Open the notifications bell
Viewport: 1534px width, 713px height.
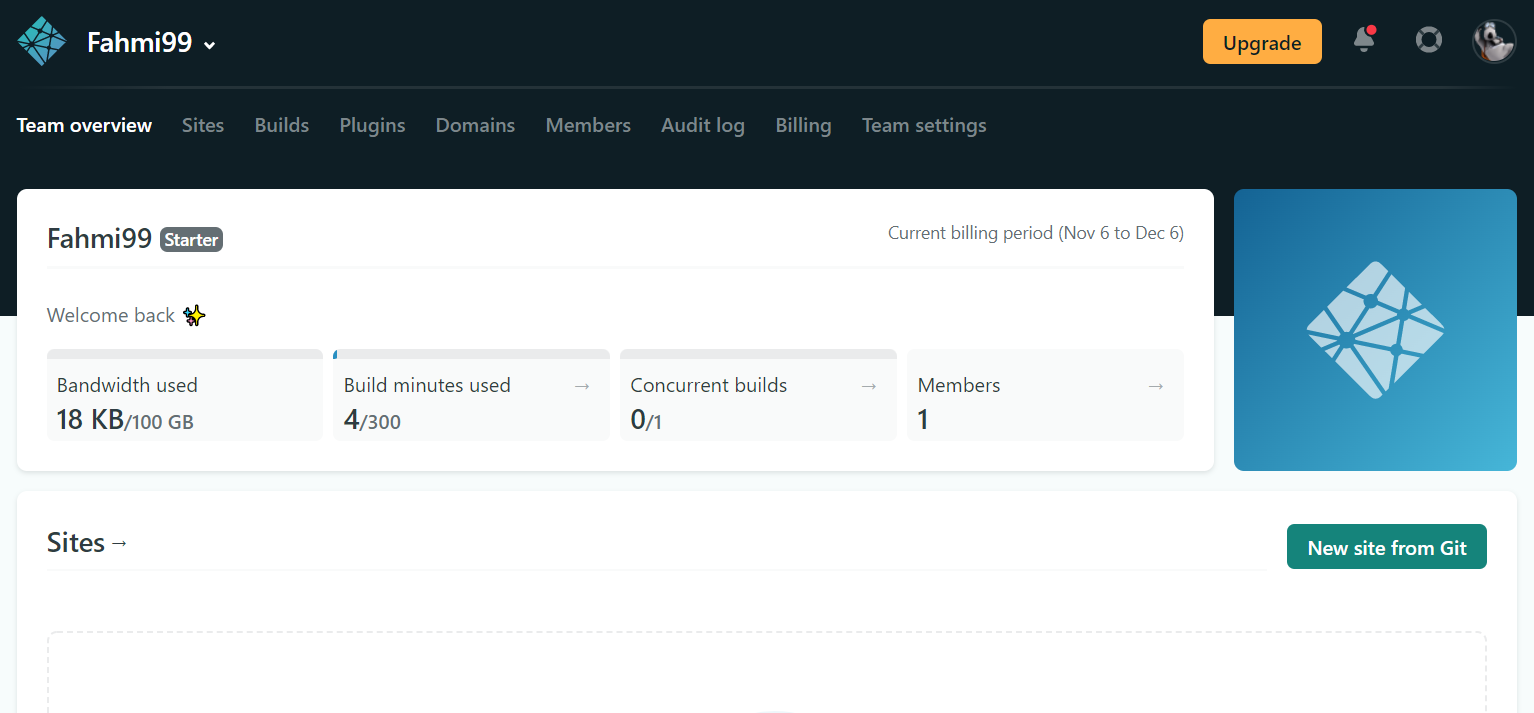(x=1364, y=40)
